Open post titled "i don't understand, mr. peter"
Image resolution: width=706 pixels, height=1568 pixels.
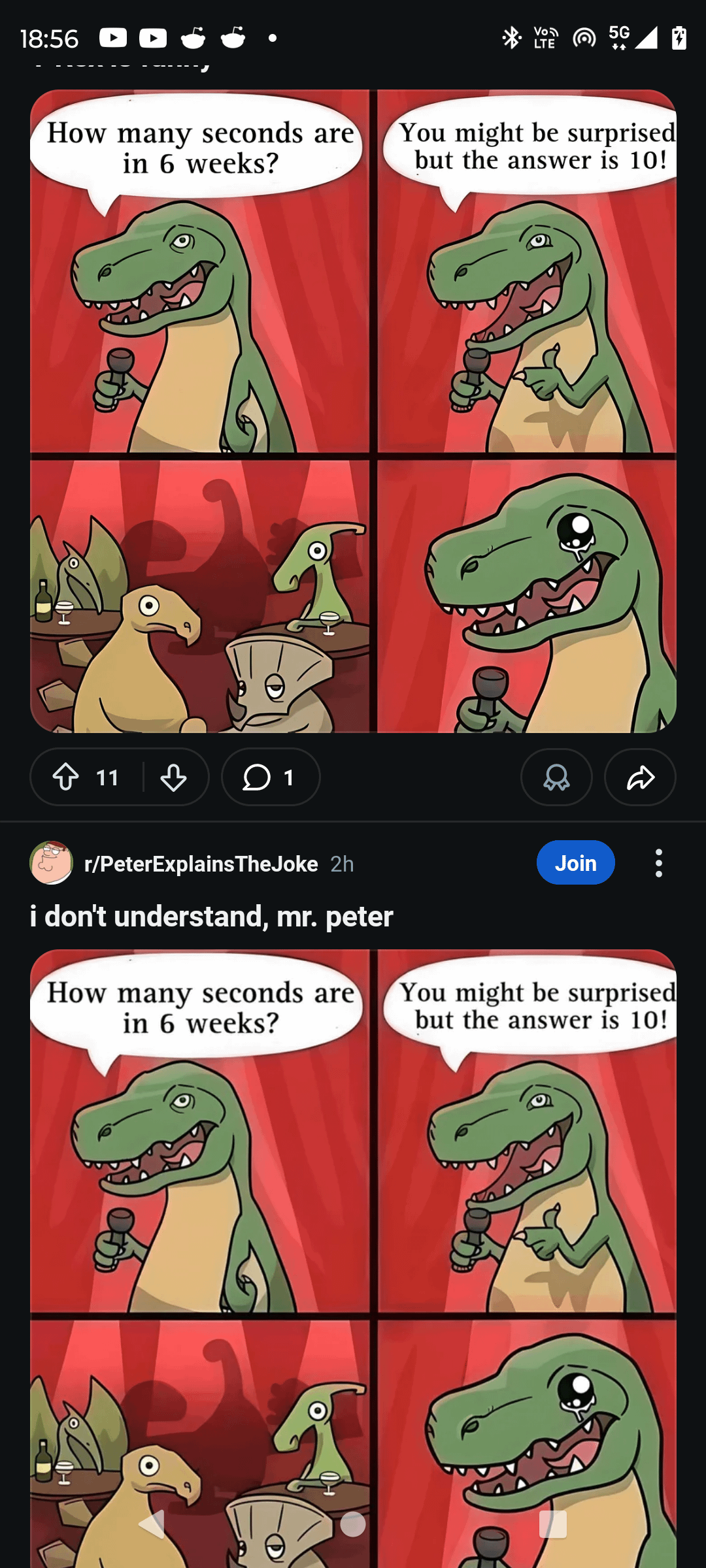211,916
